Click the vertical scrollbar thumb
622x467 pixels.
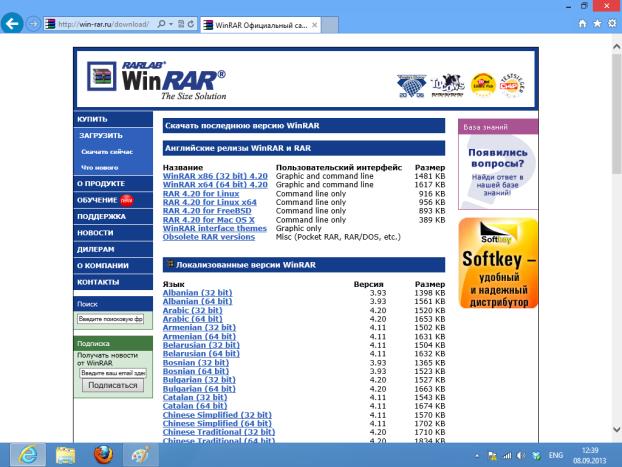click(x=616, y=114)
